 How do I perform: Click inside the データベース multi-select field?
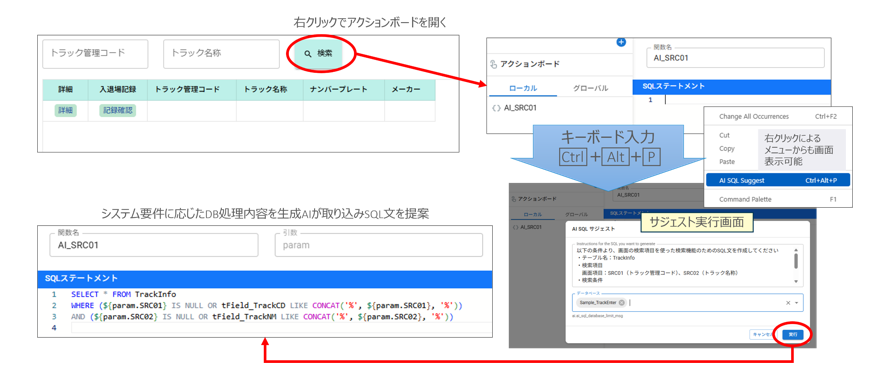[688, 303]
